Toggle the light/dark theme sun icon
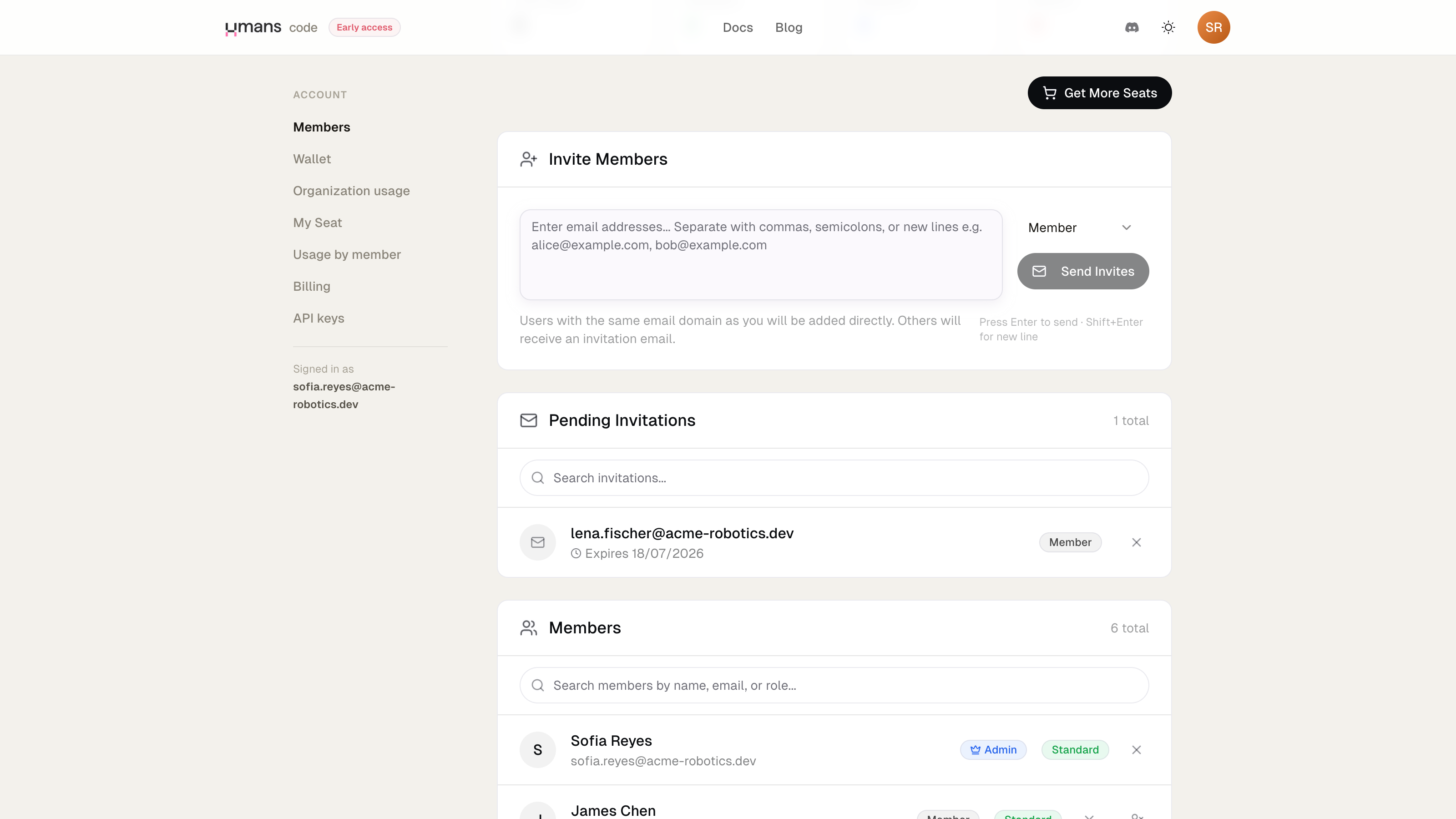The width and height of the screenshot is (1456, 819). coord(1168,27)
